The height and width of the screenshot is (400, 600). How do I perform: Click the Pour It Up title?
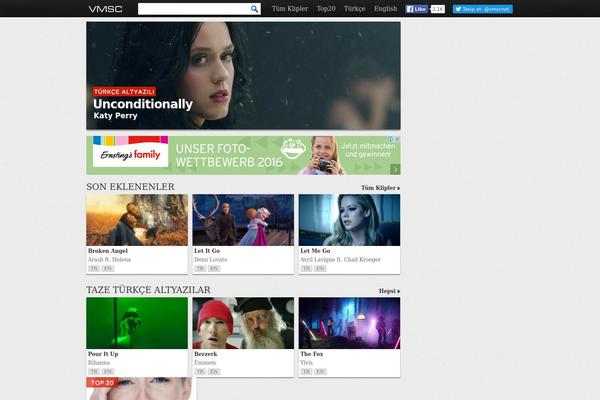click(x=103, y=354)
